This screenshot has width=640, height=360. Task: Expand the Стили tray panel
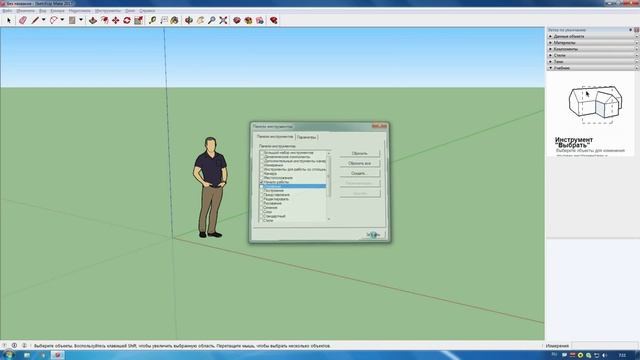[593, 55]
